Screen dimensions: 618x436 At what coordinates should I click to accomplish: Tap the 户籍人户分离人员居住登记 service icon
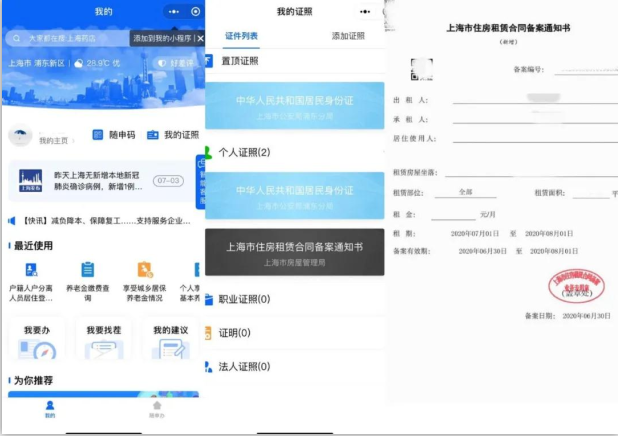click(31, 269)
